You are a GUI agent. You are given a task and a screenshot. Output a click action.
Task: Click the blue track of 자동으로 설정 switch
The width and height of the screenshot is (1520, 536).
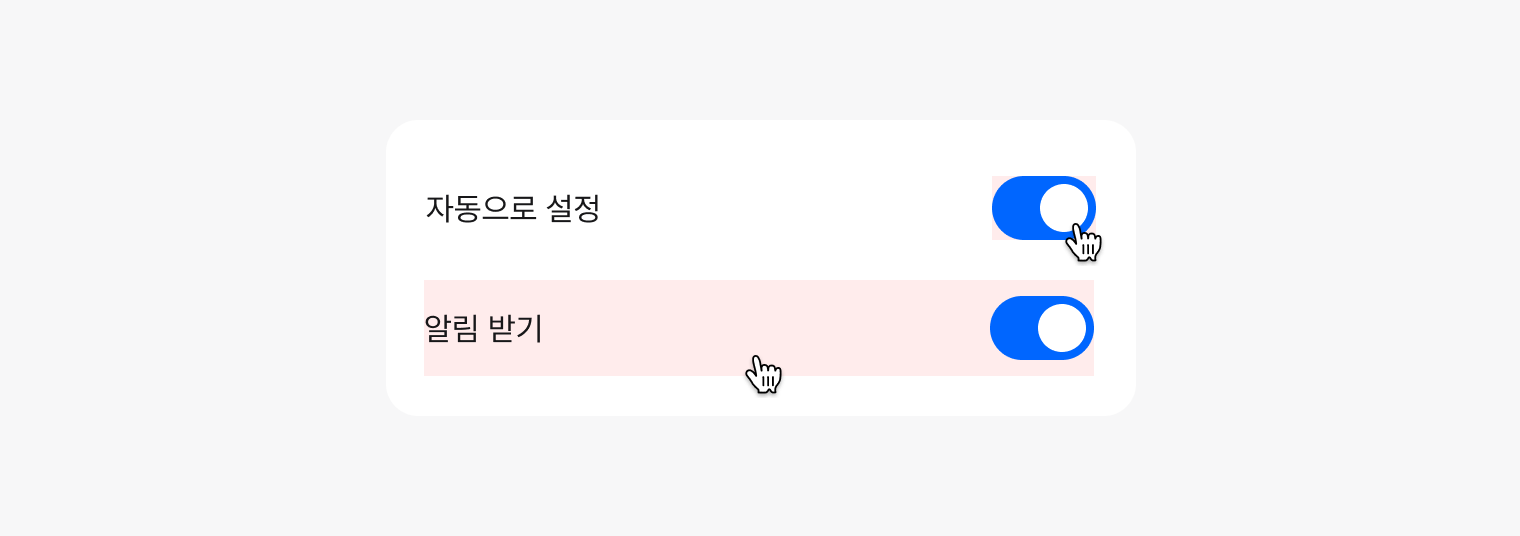tap(1015, 208)
